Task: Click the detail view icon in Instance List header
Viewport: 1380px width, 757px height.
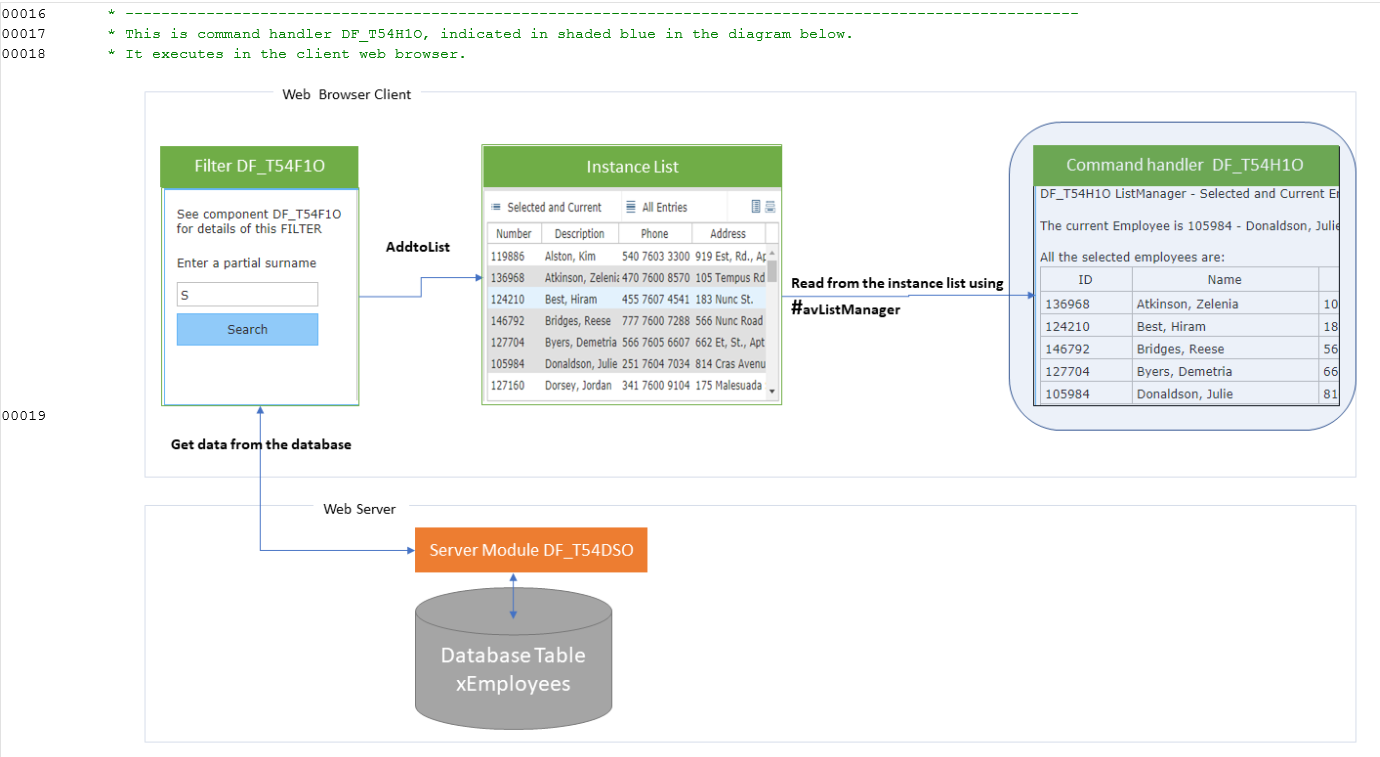Action: pyautogui.click(x=756, y=207)
